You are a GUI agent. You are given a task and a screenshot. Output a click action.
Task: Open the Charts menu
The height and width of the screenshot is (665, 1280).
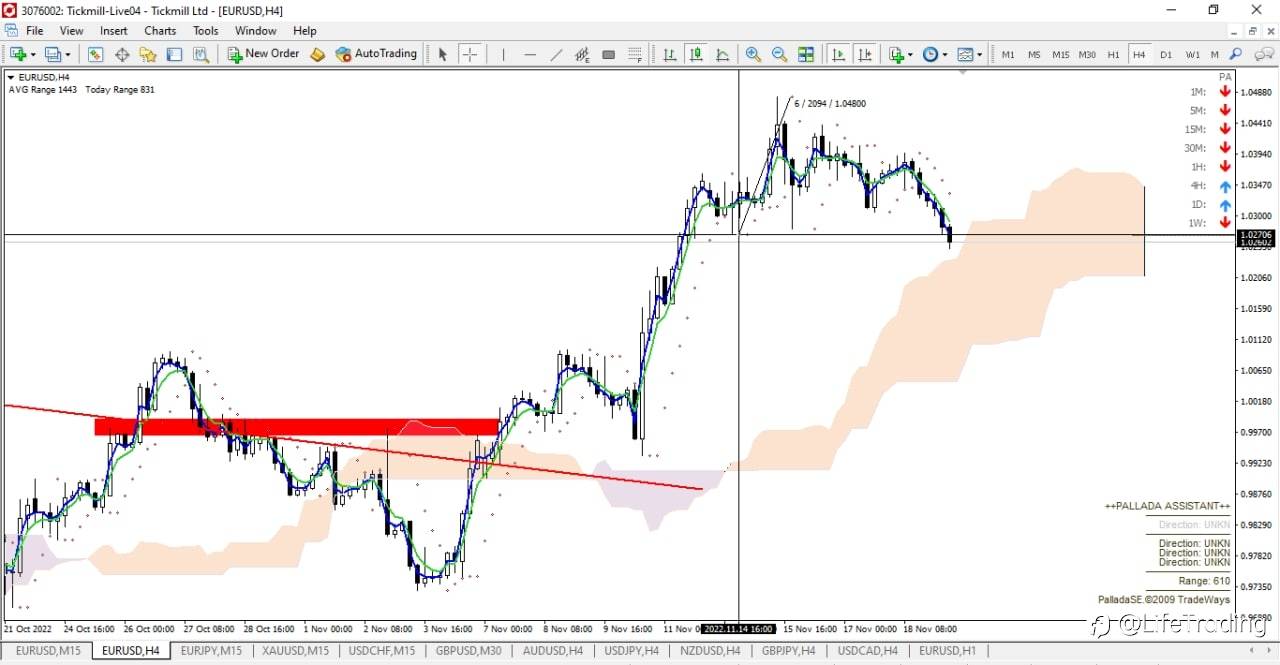160,31
